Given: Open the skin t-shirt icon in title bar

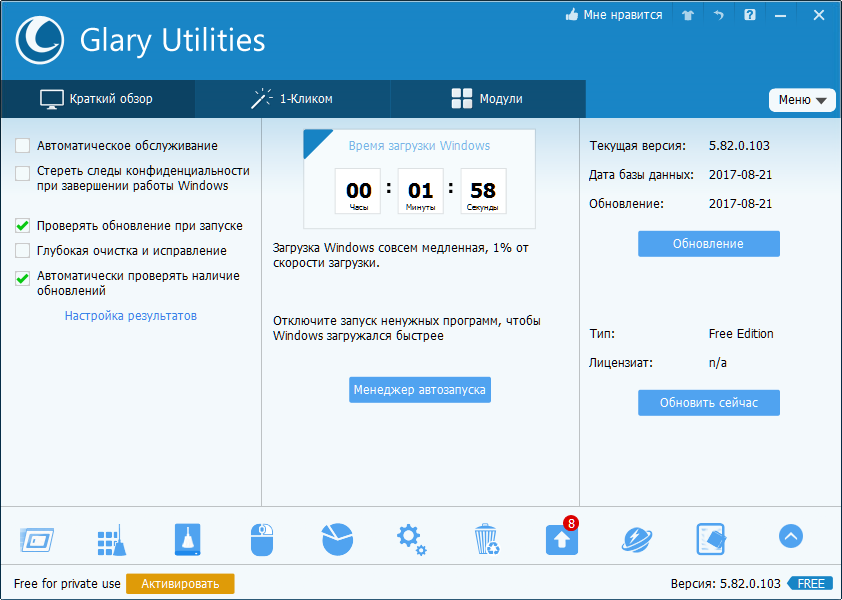Looking at the screenshot, I should pyautogui.click(x=687, y=15).
